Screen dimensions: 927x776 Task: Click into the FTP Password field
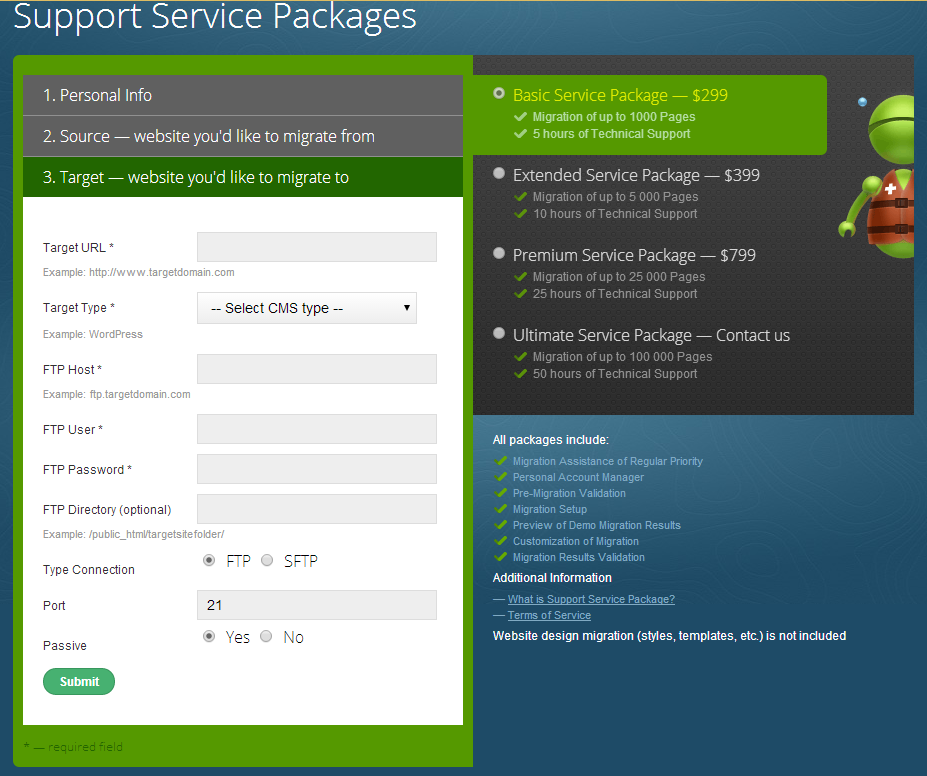317,469
